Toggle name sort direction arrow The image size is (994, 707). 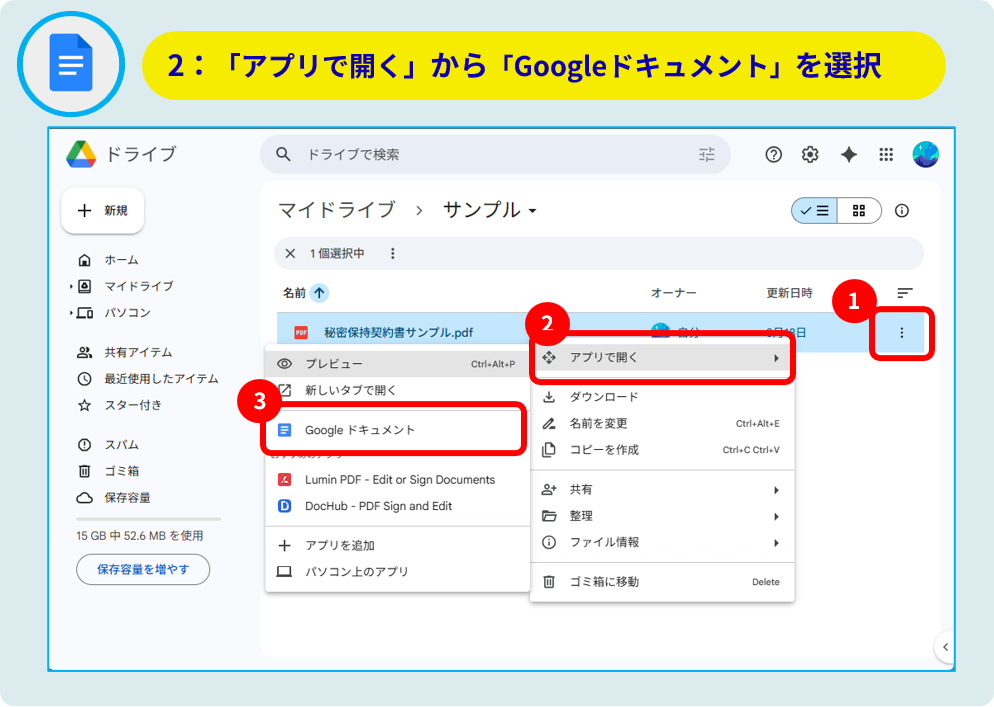319,293
